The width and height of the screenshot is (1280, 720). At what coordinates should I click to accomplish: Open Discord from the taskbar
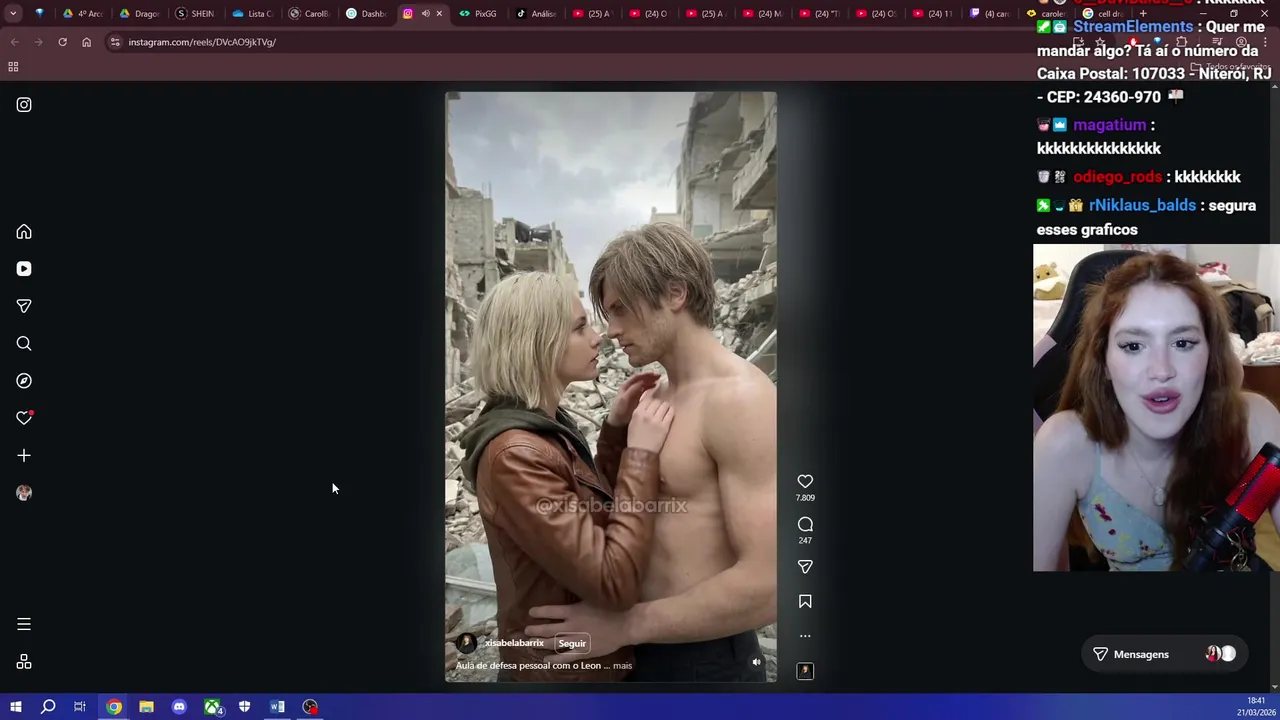pyautogui.click(x=179, y=707)
